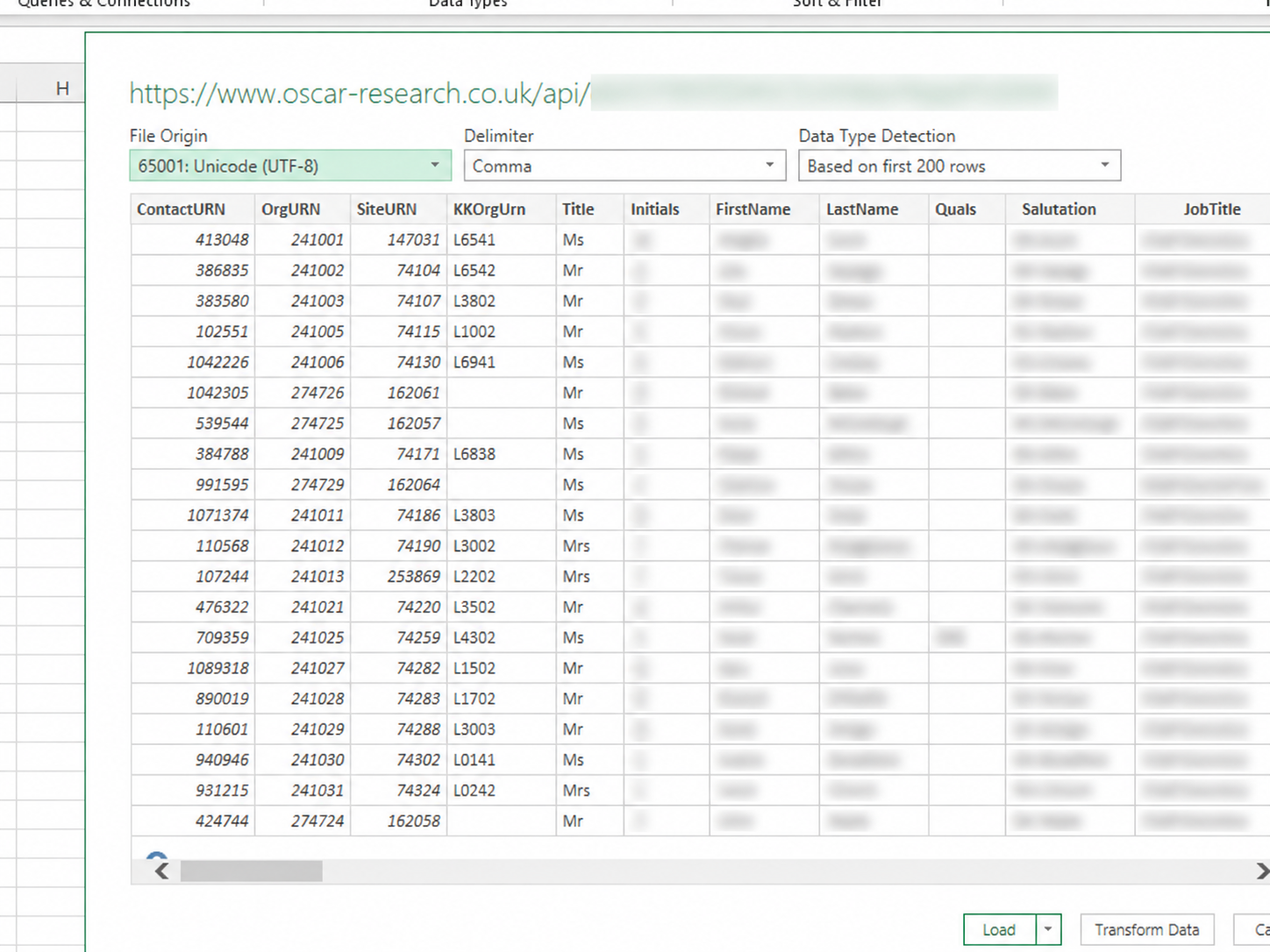Open the File Origin dropdown
The height and width of the screenshot is (952, 1270).
(x=290, y=166)
